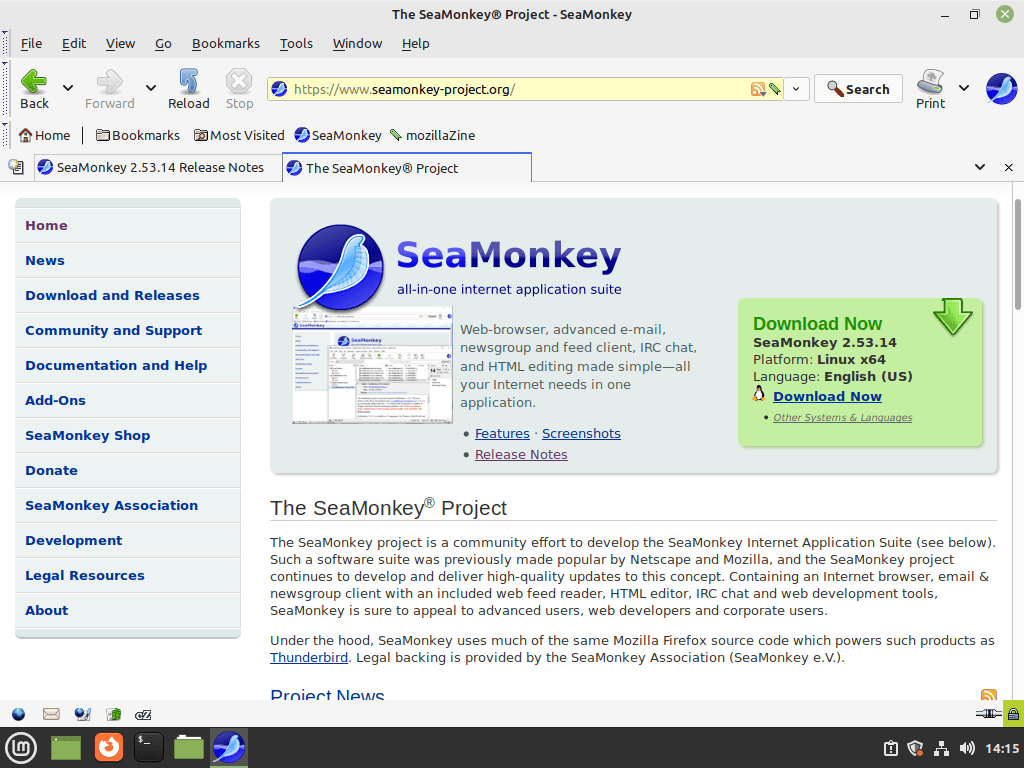This screenshot has width=1024, height=768.
Task: Click the green download arrow icon
Action: click(953, 316)
